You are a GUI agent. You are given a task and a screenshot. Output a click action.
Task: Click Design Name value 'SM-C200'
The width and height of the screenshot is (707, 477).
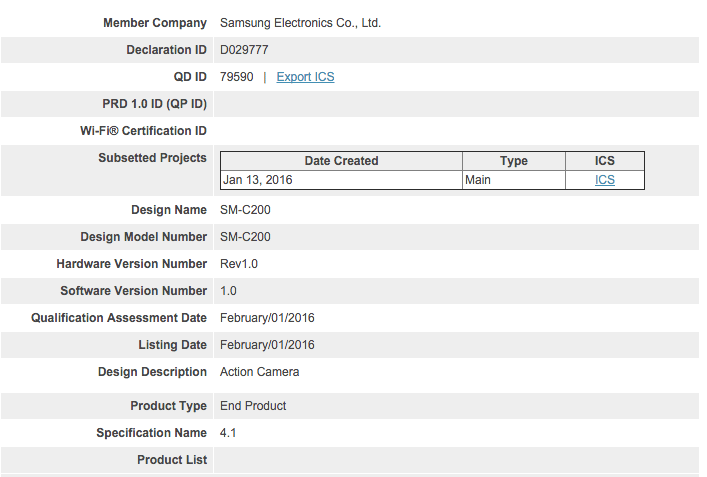coord(245,210)
